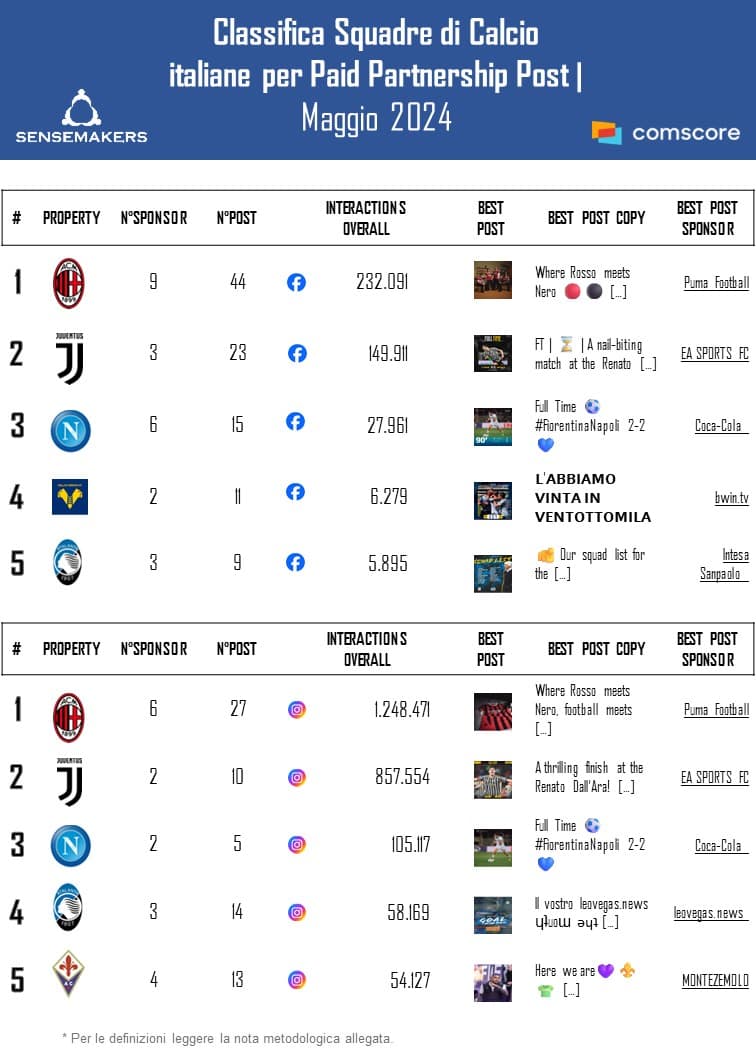Click AC Milan crest in the Facebook ranking
The height and width of the screenshot is (1058, 756).
pyautogui.click(x=69, y=283)
